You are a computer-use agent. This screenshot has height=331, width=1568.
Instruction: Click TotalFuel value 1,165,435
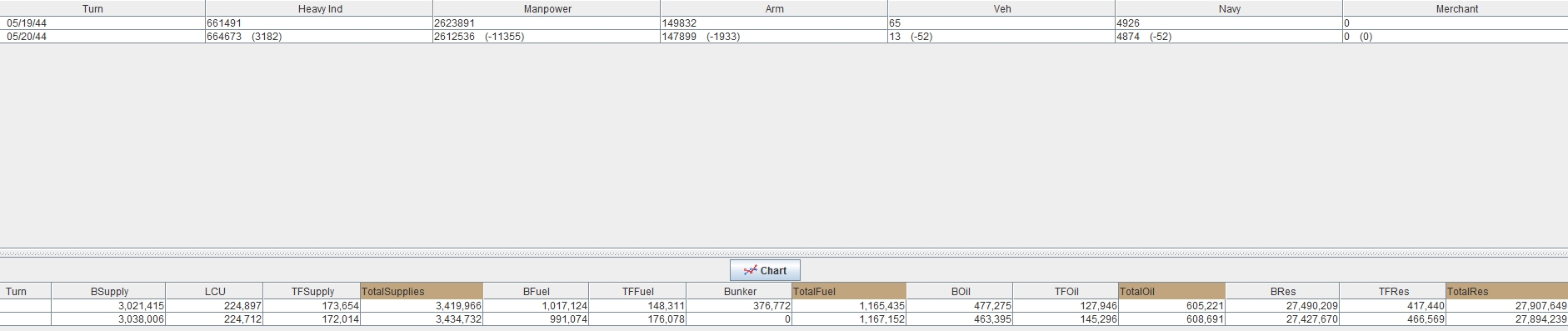pos(881,306)
